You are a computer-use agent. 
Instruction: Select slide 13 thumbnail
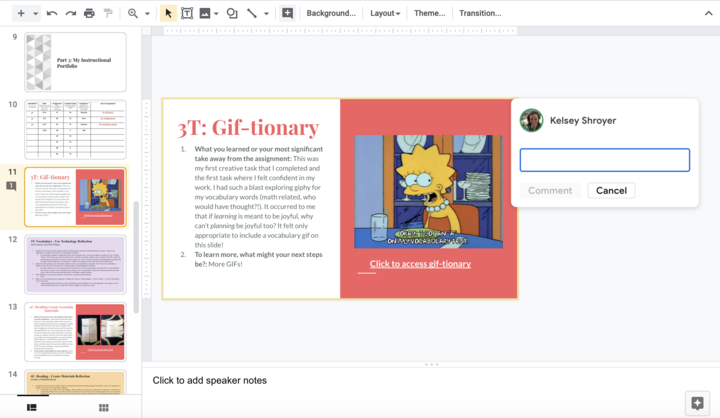click(x=75, y=332)
